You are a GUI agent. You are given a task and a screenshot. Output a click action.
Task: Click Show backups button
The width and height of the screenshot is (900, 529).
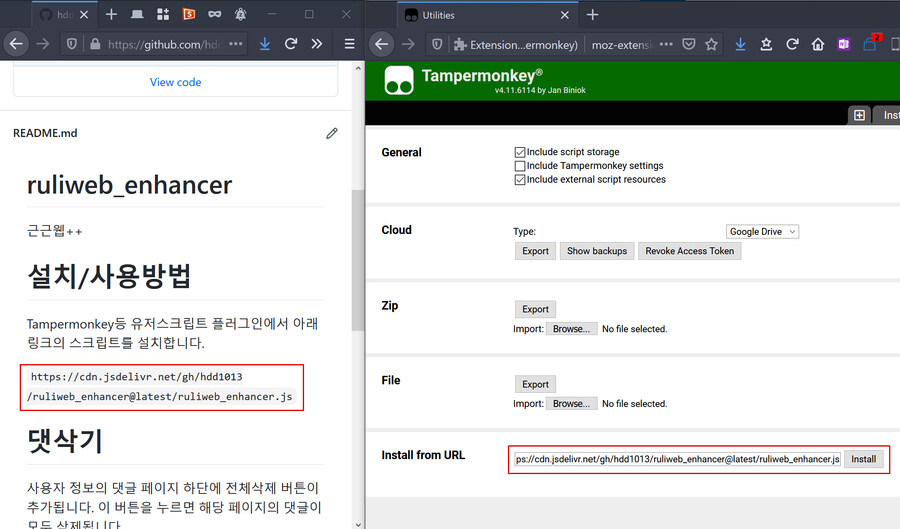point(597,251)
